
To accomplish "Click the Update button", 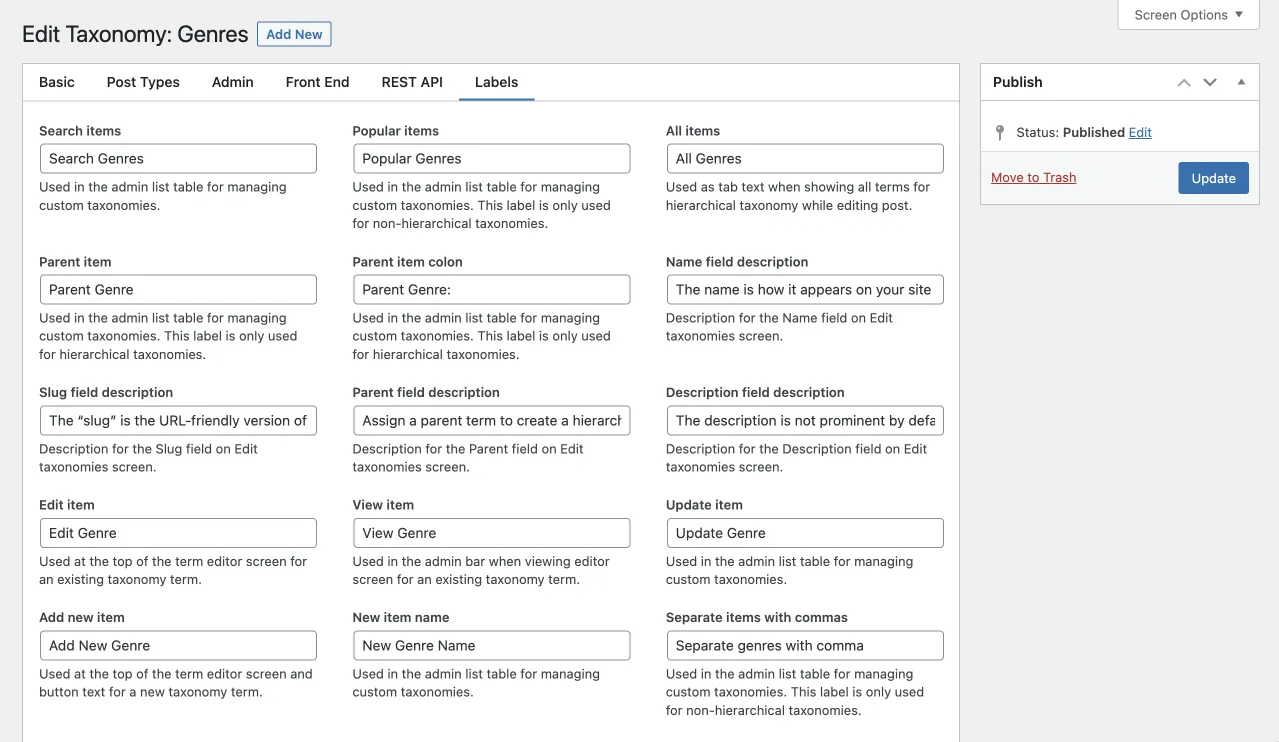I will click(x=1213, y=178).
